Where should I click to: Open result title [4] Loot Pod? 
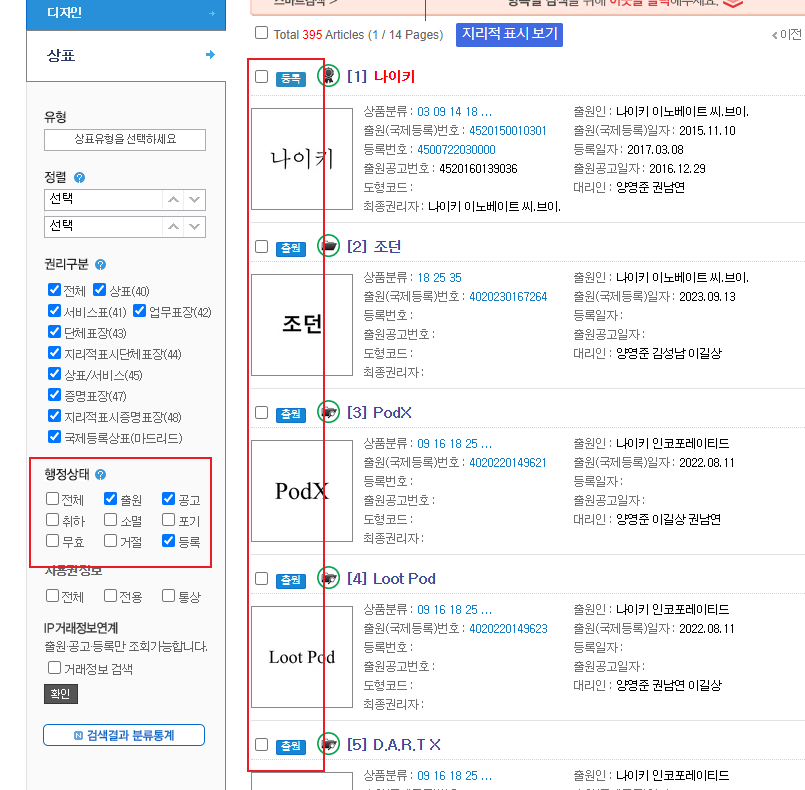click(x=391, y=579)
